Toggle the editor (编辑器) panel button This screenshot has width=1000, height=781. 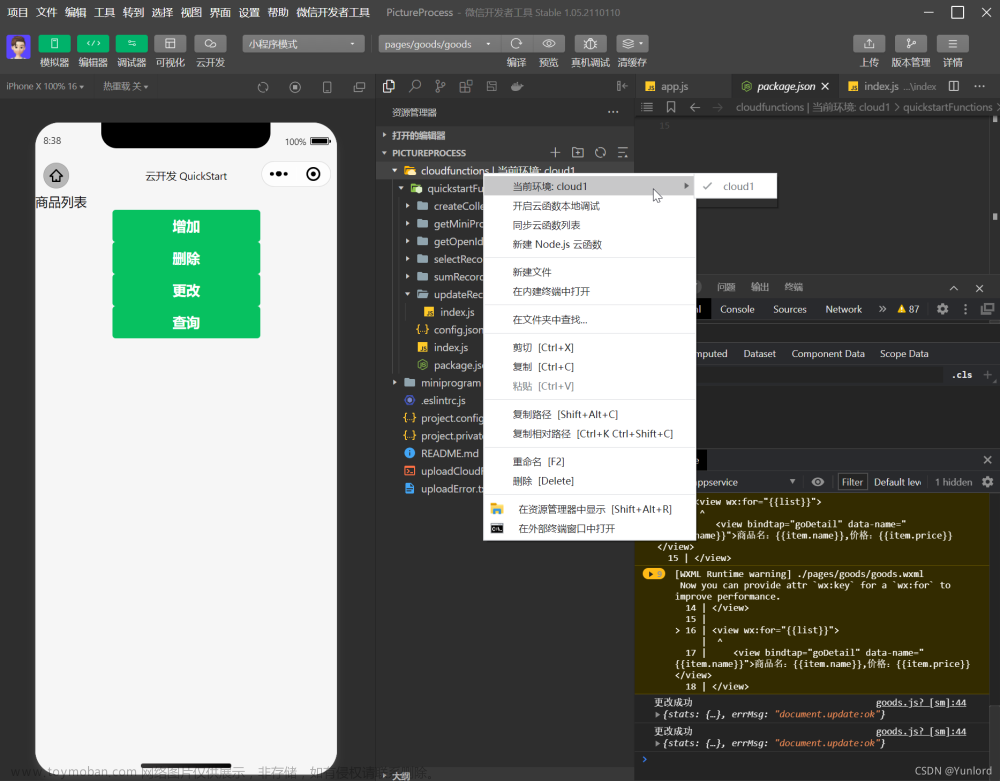tap(93, 43)
